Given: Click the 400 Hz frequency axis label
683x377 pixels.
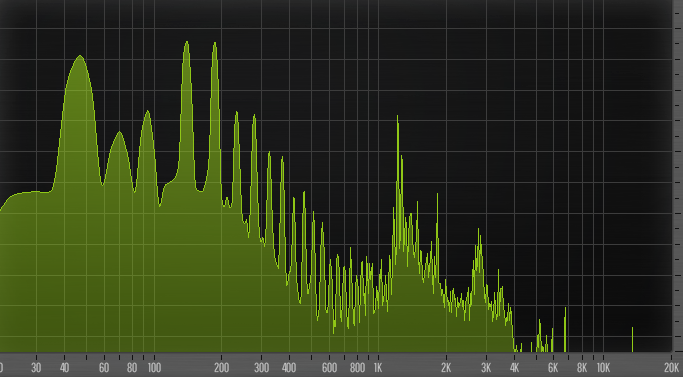Looking at the screenshot, I should 289,368.
